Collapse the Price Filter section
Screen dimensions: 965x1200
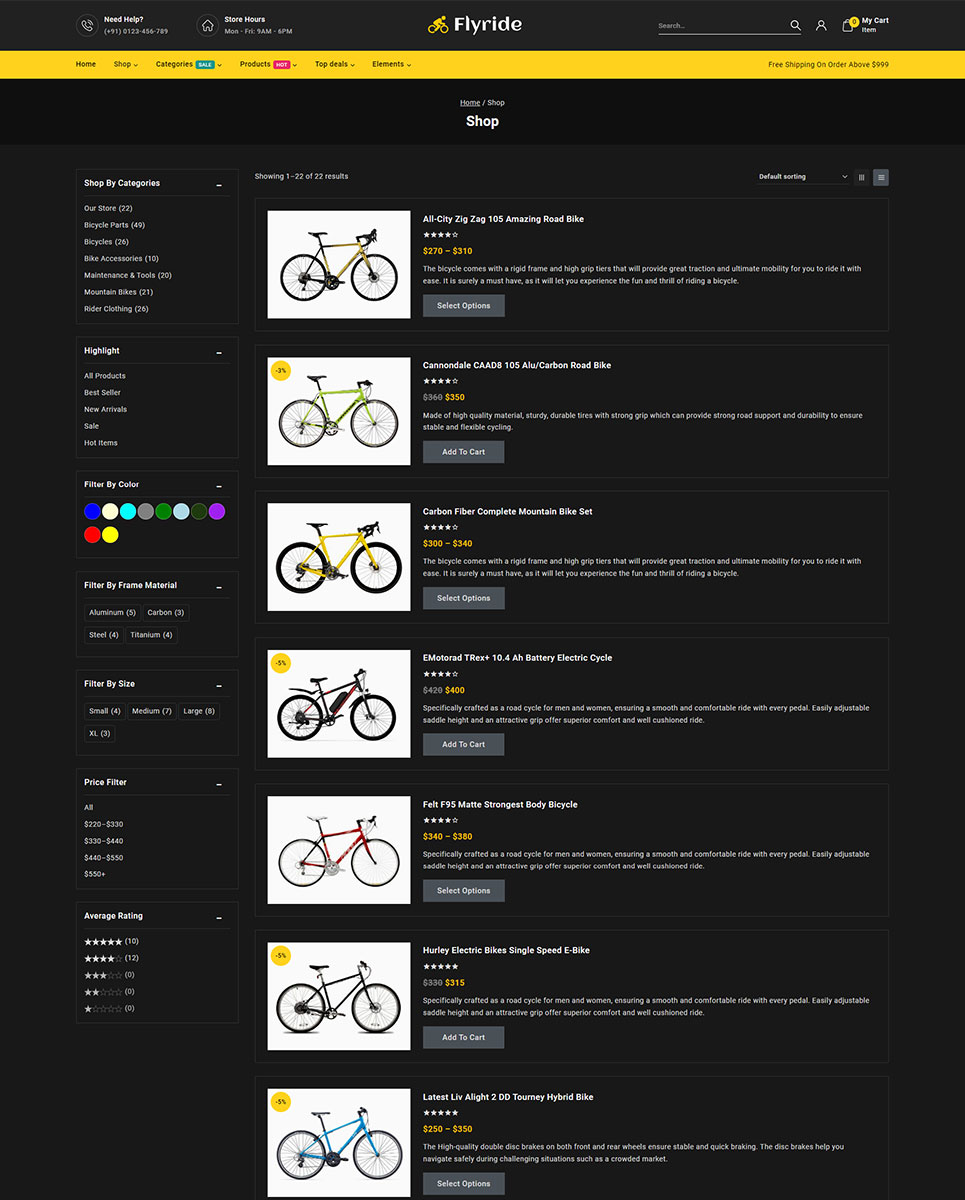coord(219,784)
